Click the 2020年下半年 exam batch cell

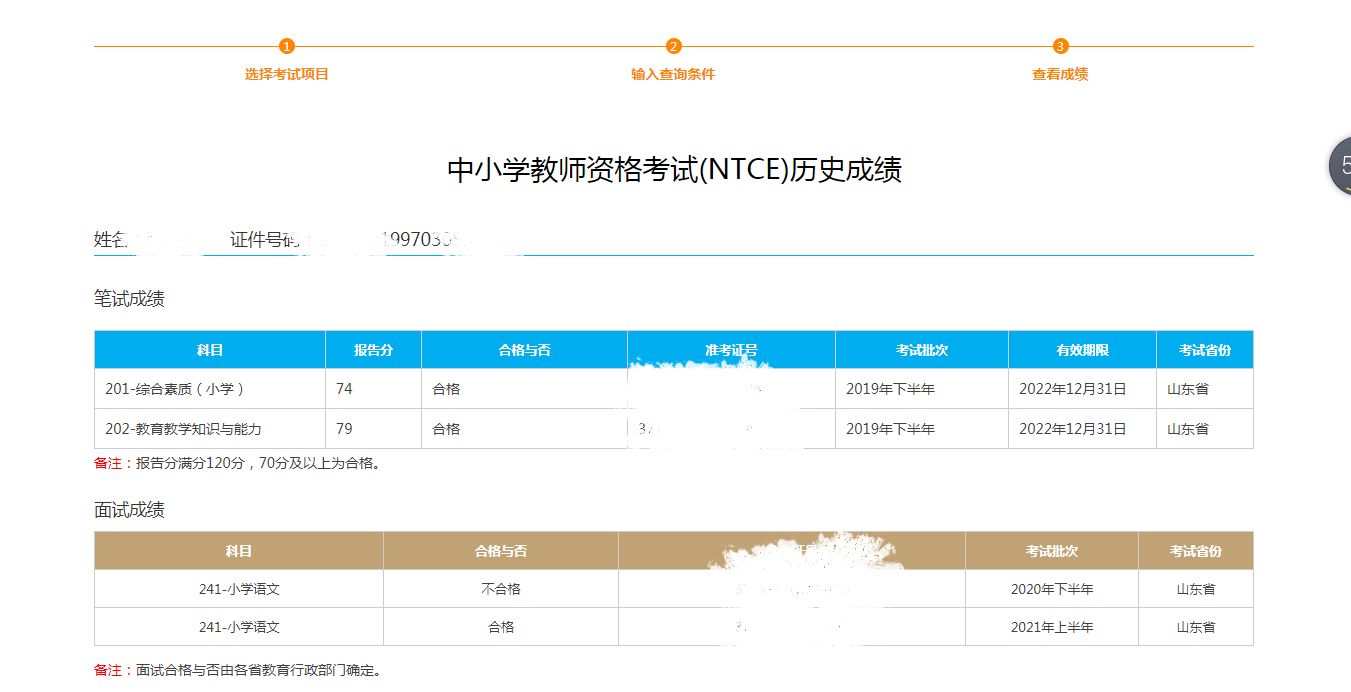[1052, 589]
